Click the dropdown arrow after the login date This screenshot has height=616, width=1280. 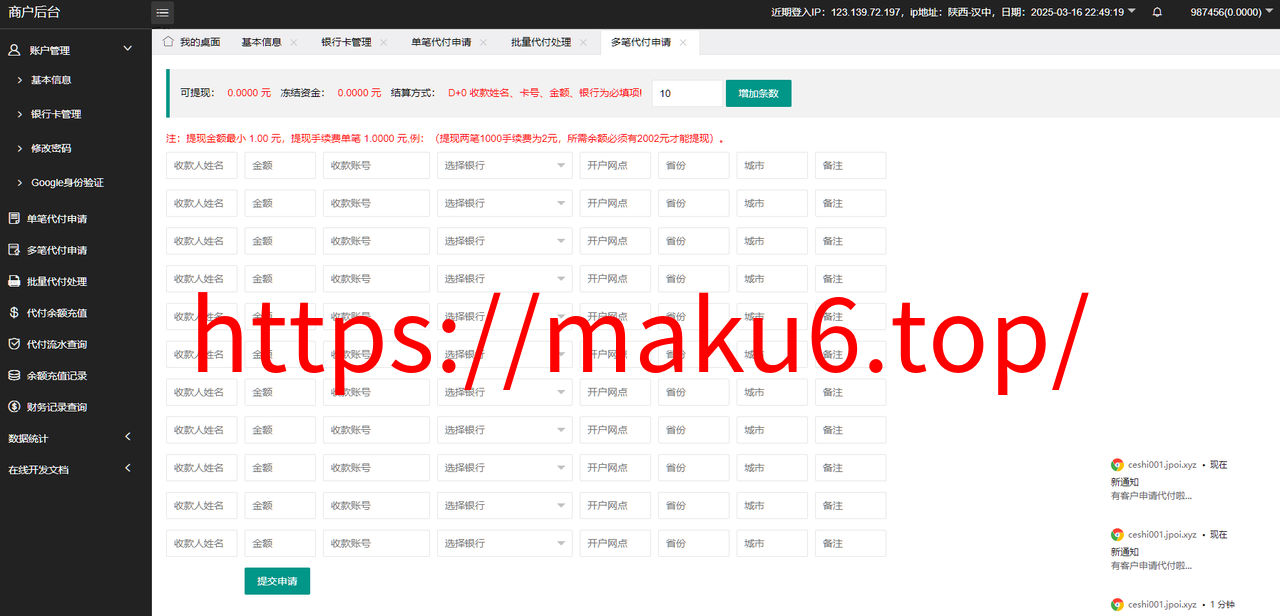pos(1132,12)
